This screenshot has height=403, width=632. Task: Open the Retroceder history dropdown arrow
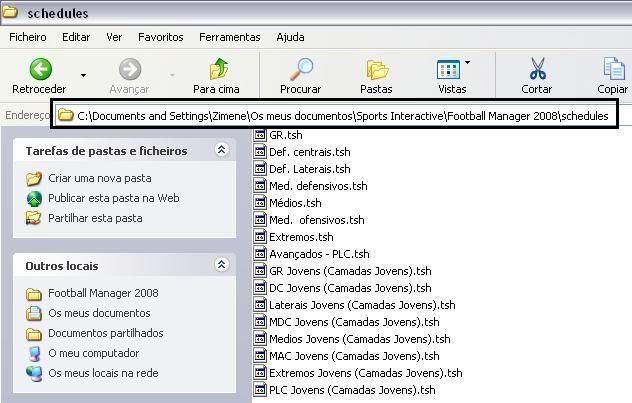[83, 75]
